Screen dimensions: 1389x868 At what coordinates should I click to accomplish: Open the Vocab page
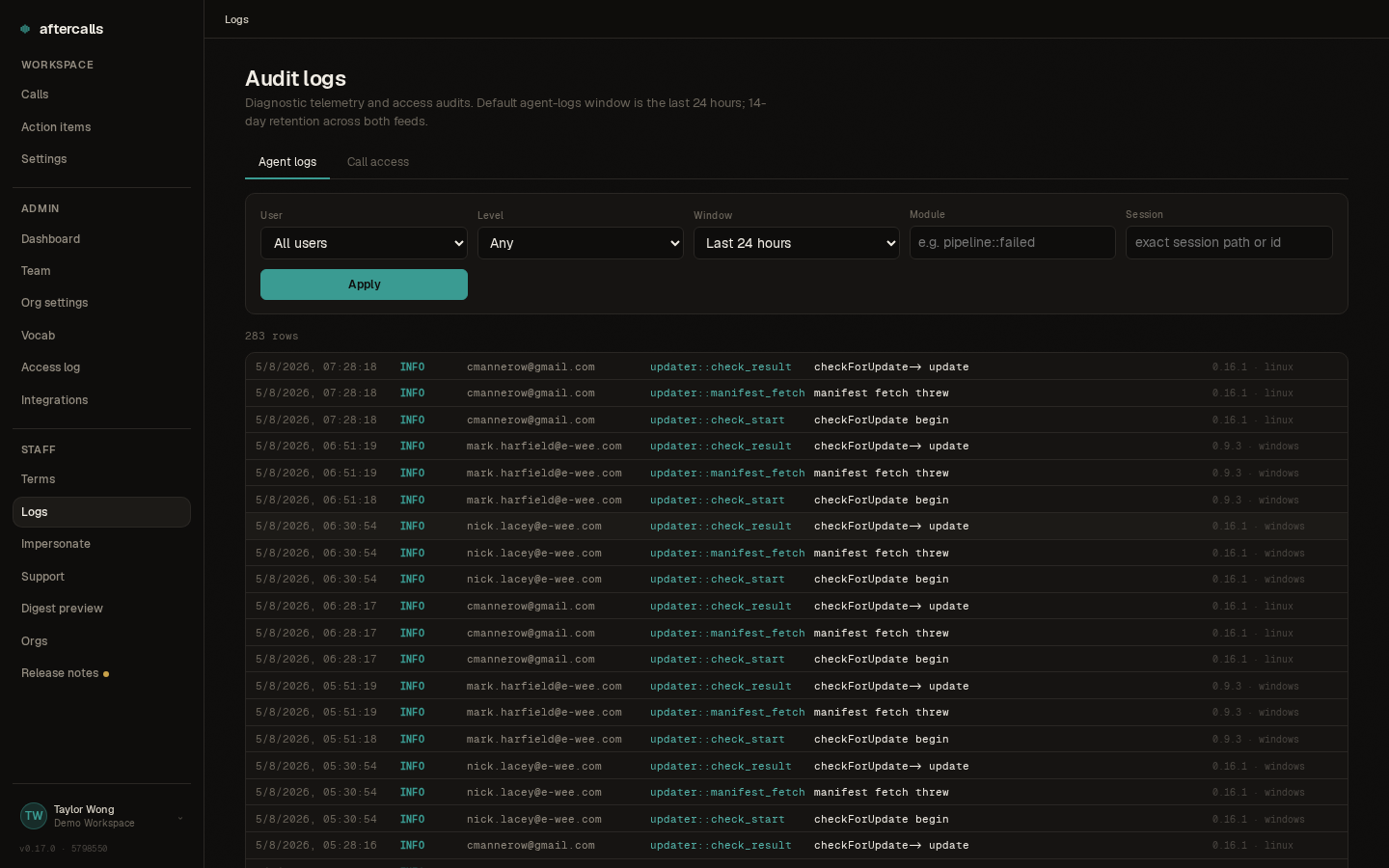pos(101,336)
